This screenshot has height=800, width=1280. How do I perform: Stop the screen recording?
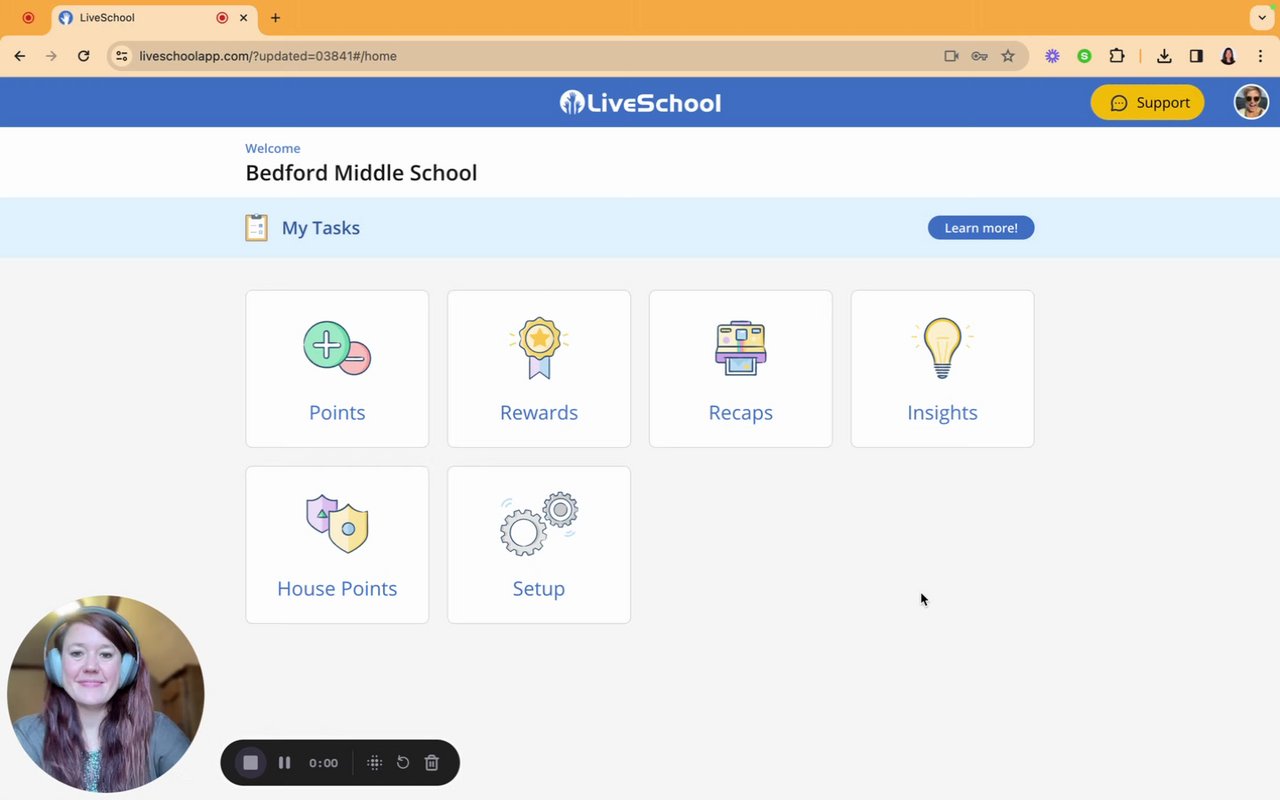point(251,763)
